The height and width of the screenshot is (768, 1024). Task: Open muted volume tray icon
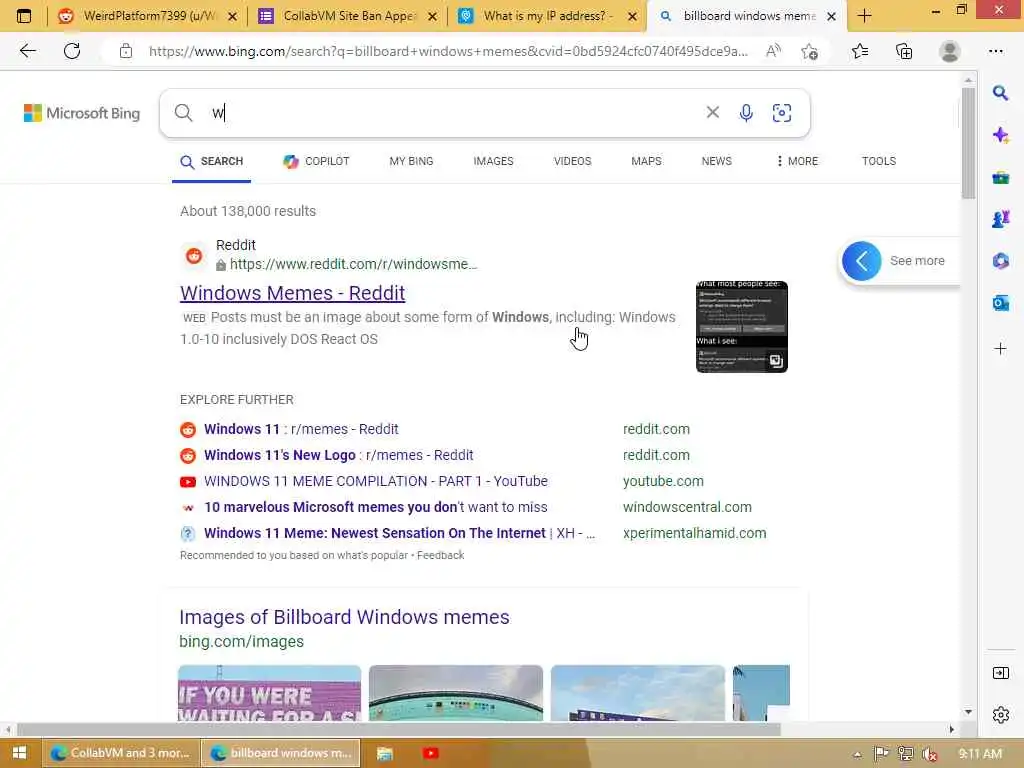point(930,754)
